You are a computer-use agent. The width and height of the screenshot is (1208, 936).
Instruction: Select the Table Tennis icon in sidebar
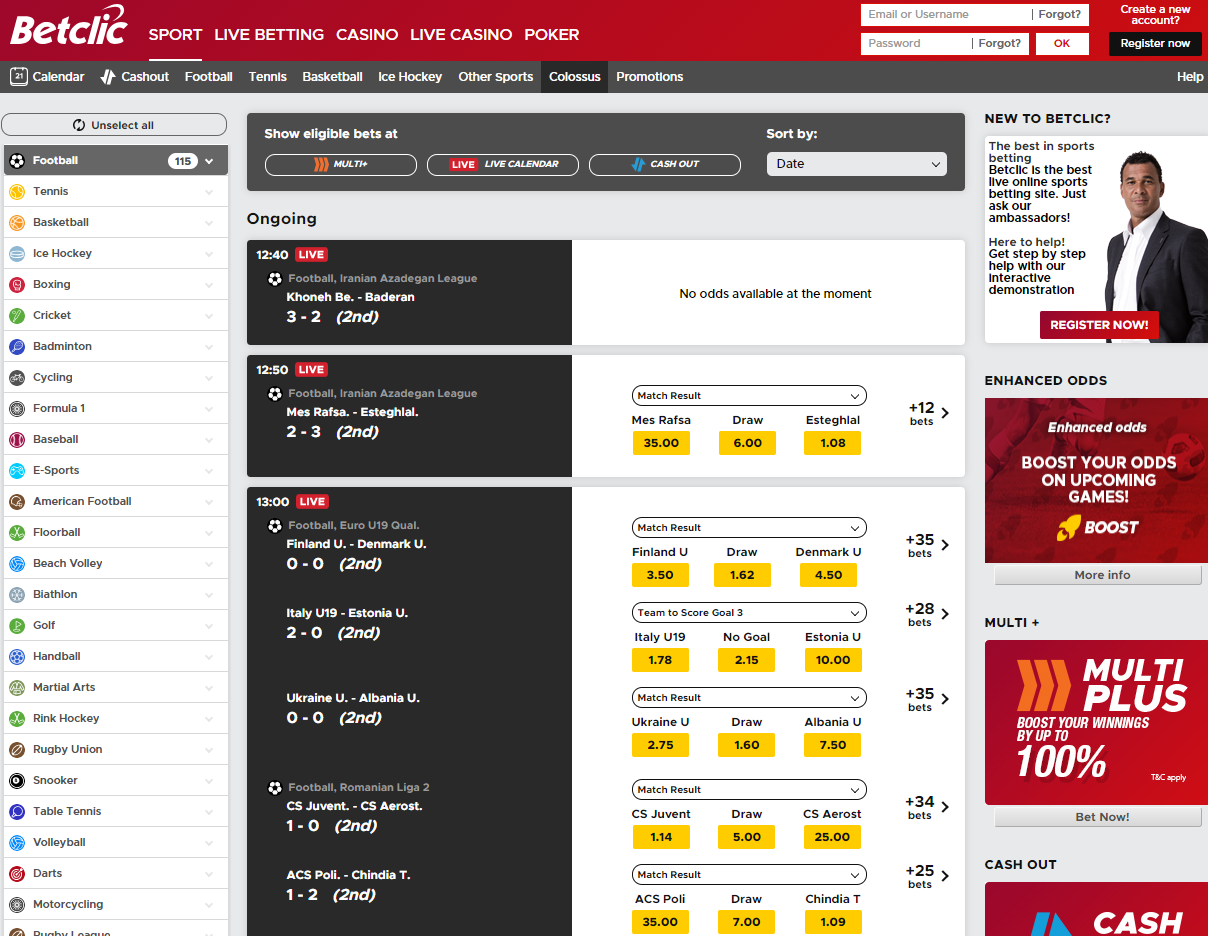pos(17,811)
